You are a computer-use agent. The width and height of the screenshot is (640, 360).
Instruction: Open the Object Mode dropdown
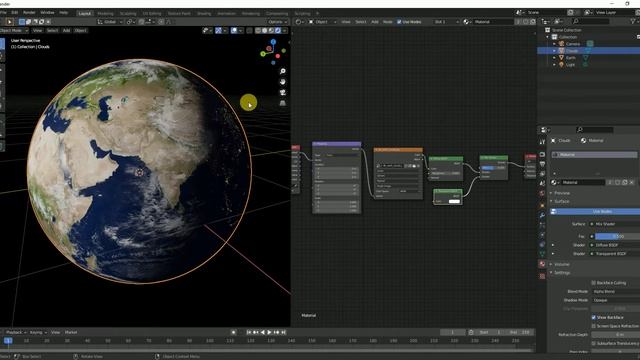(x=13, y=31)
